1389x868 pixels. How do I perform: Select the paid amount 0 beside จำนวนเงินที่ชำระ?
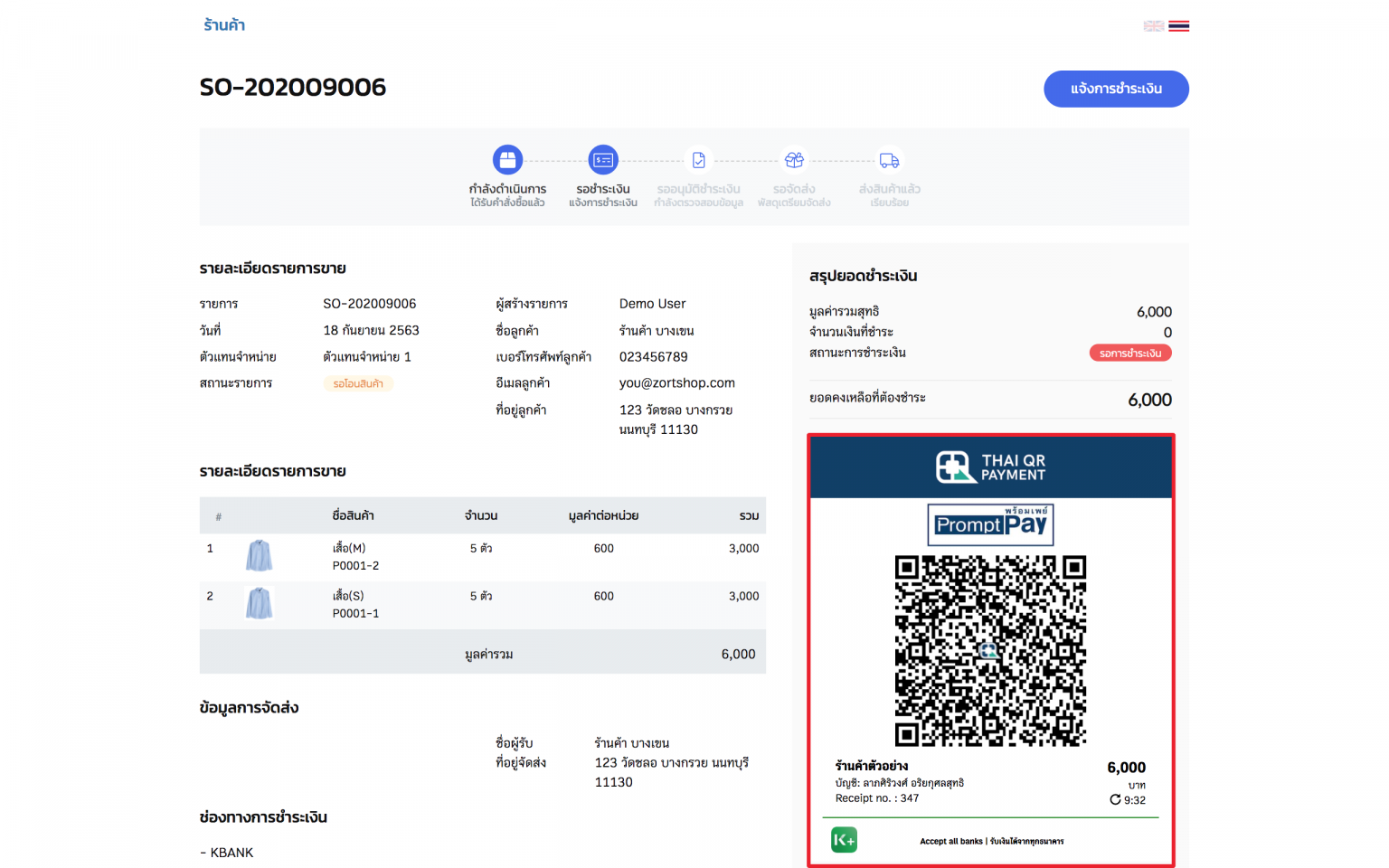[1167, 333]
